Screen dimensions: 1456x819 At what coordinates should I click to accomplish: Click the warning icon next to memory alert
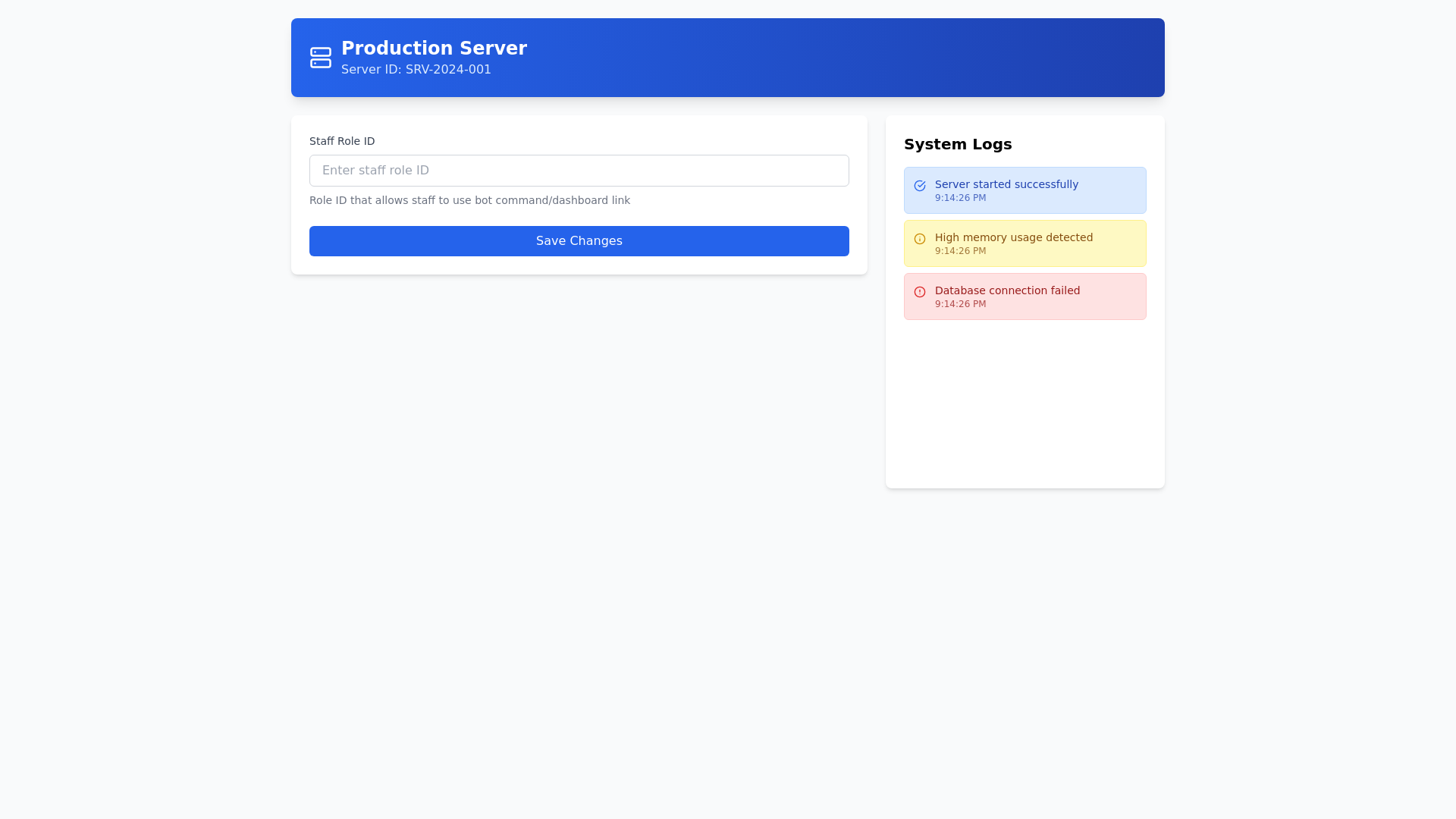(920, 239)
